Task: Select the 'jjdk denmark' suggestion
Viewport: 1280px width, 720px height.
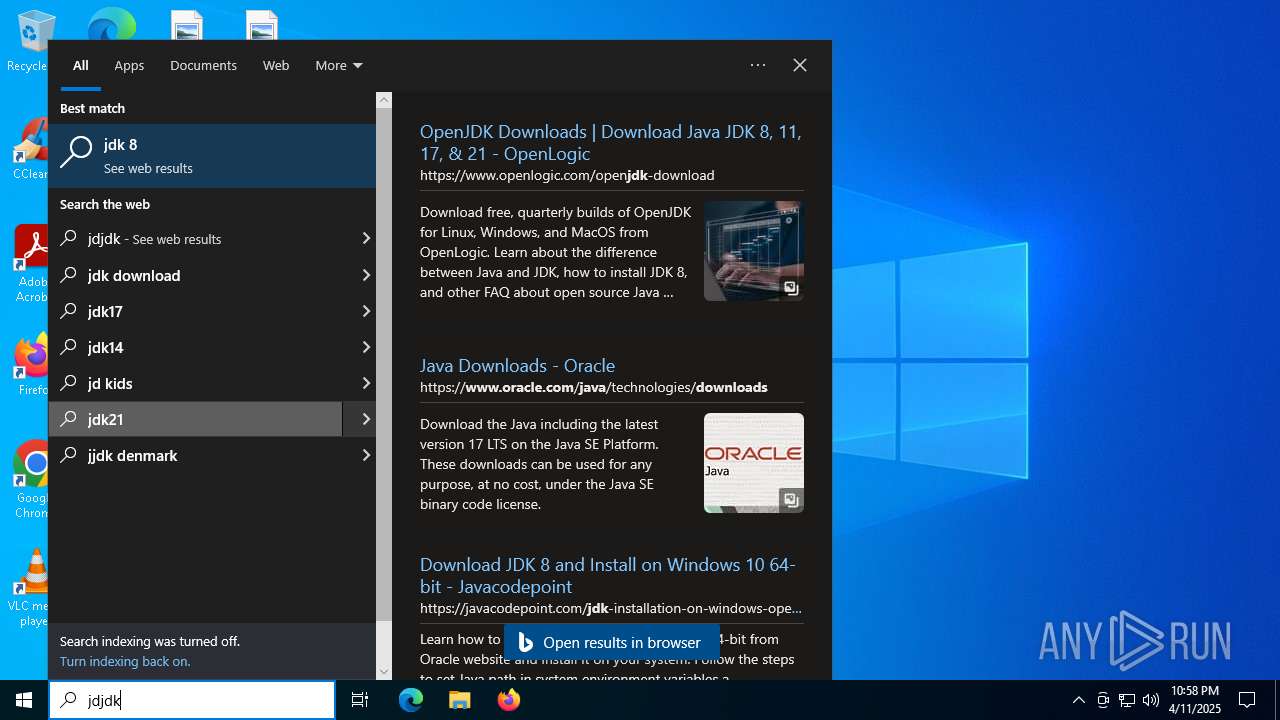Action: click(195, 455)
